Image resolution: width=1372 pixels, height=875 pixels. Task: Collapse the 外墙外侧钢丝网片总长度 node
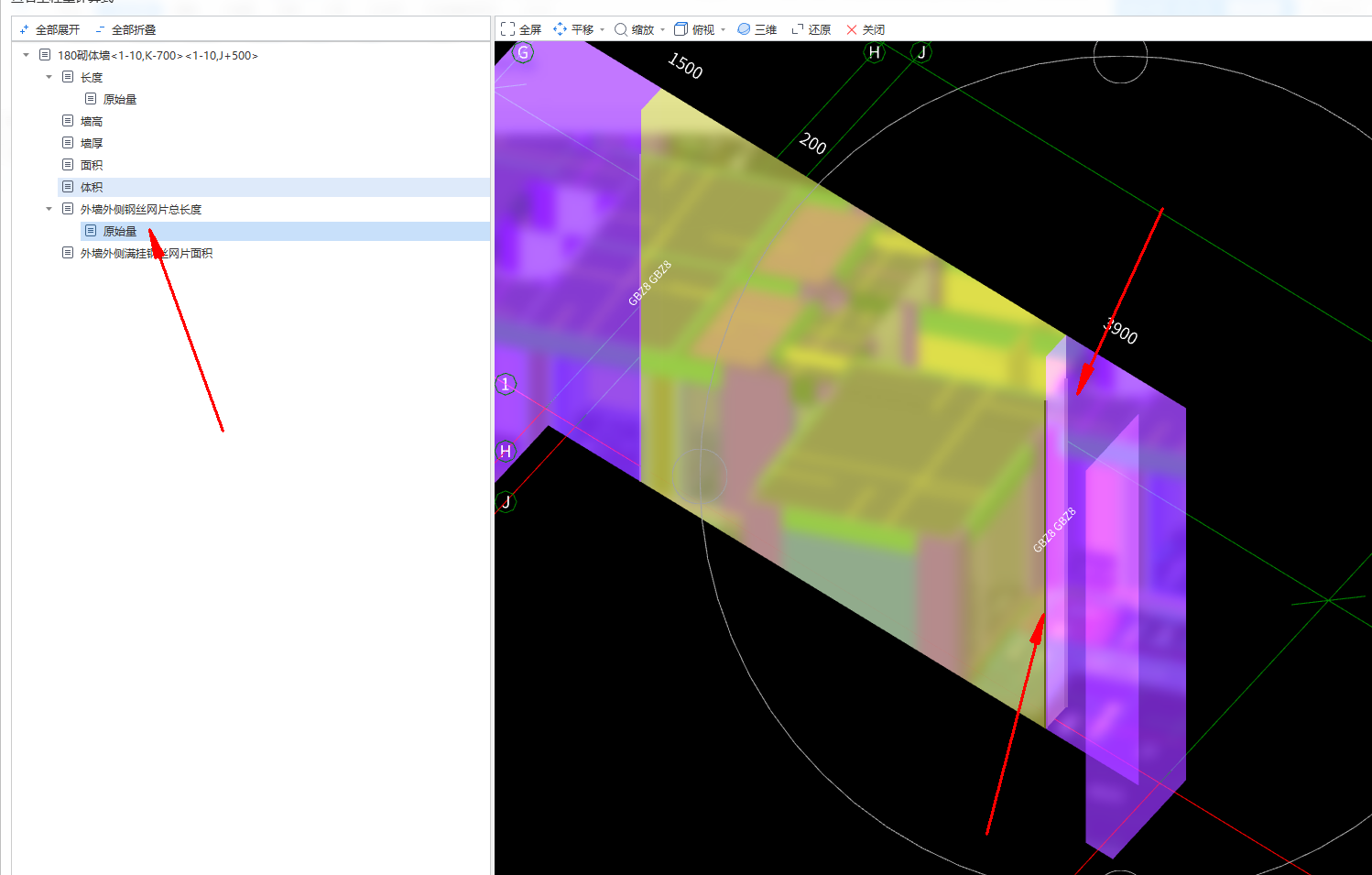[x=49, y=209]
